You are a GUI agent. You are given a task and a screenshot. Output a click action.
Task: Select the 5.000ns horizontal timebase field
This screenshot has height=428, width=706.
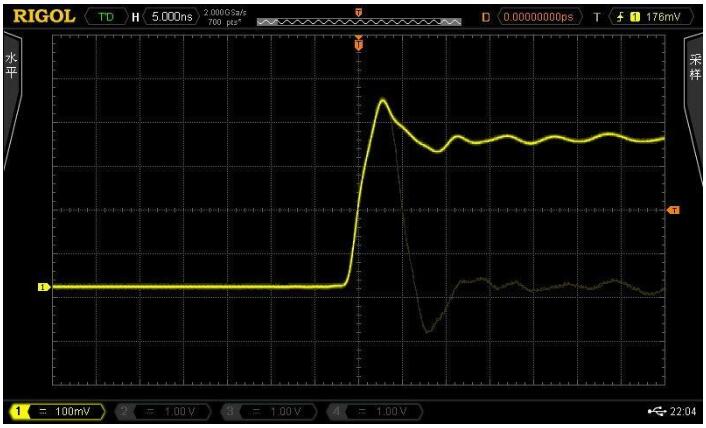176,17
